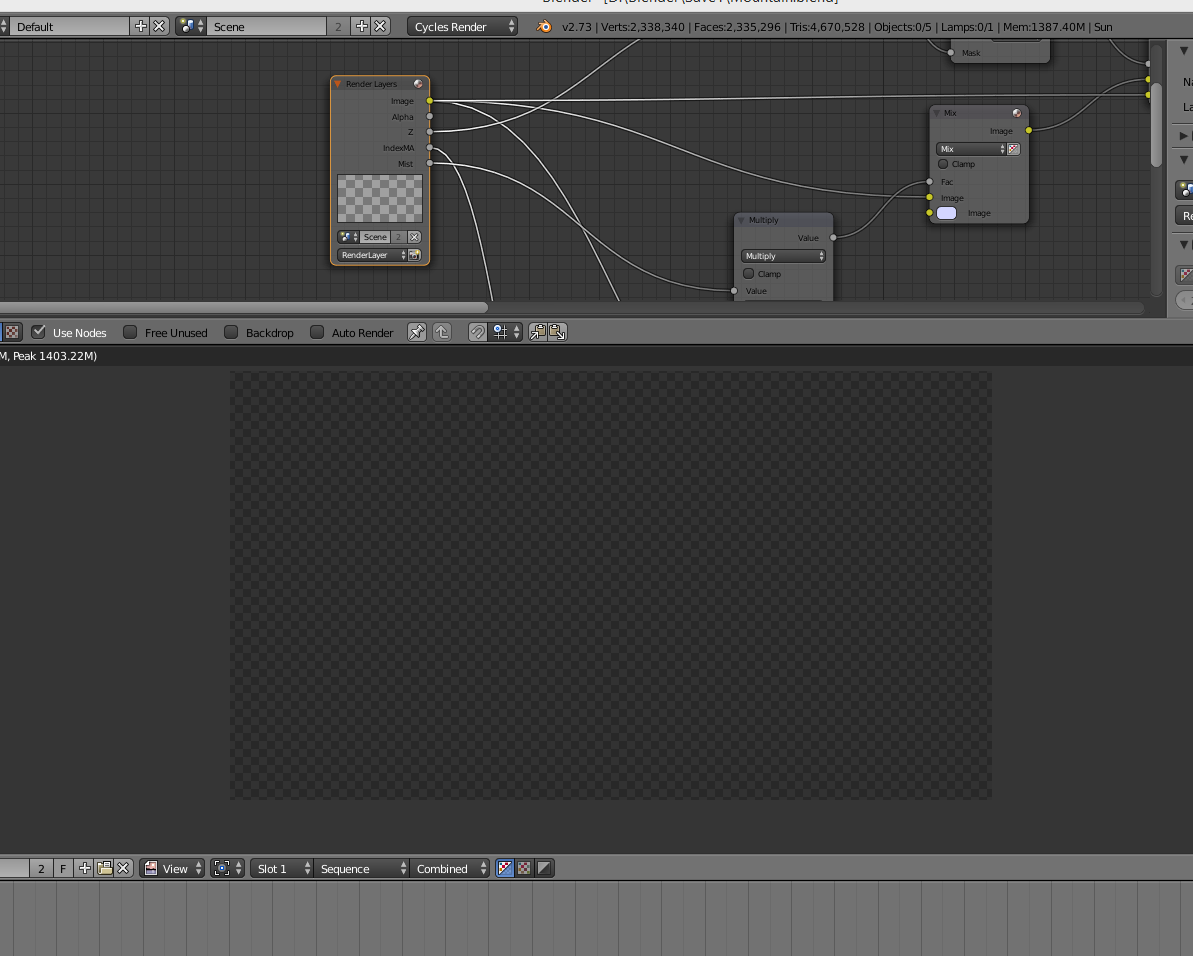Click the image user count 2 button
1193x956 pixels.
pyautogui.click(x=41, y=869)
